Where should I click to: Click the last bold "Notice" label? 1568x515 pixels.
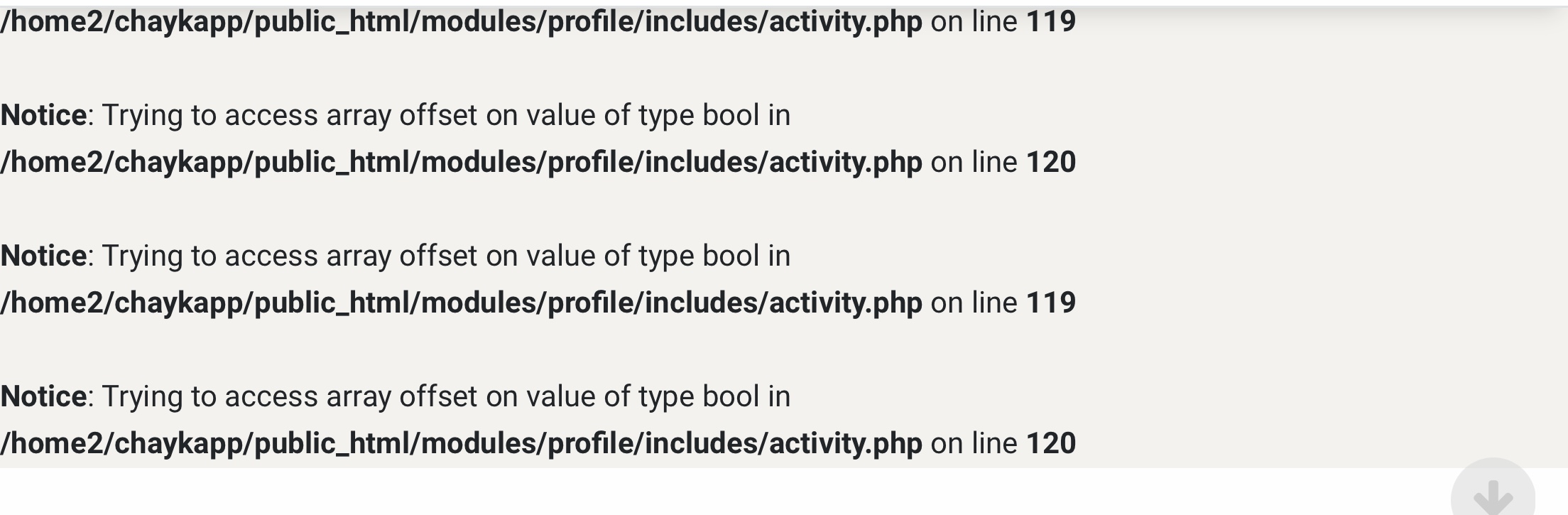[43, 396]
